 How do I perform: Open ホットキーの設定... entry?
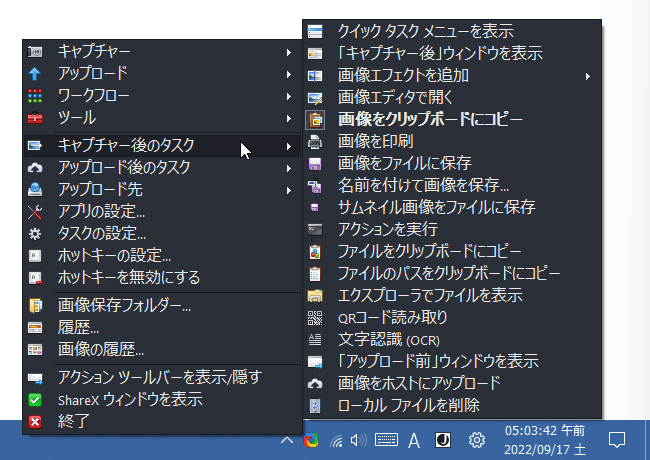click(x=162, y=256)
